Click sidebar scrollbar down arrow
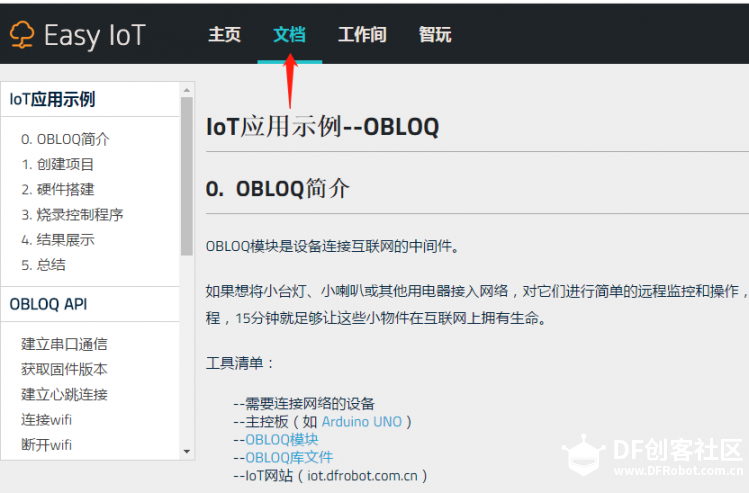The image size is (749, 493). click(x=187, y=451)
